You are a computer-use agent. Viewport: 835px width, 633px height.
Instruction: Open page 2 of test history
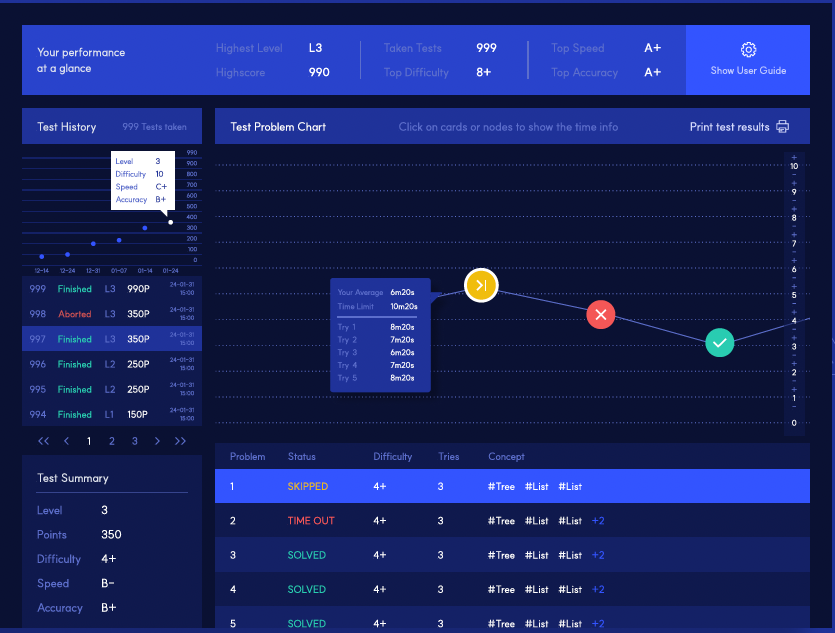tap(112, 441)
